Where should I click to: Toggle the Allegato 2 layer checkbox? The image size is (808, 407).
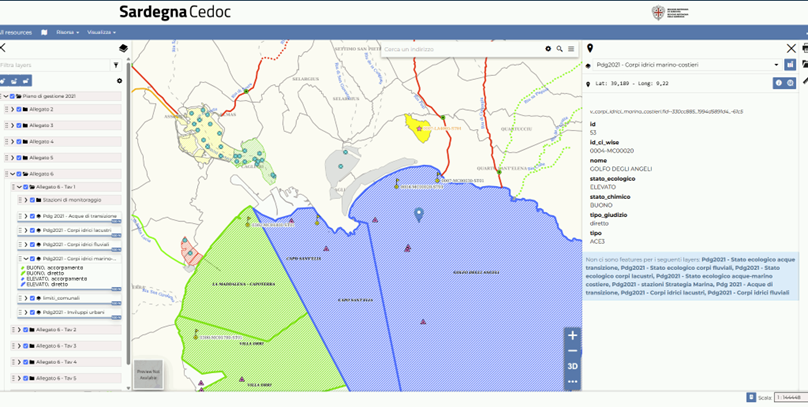pyautogui.click(x=18, y=109)
